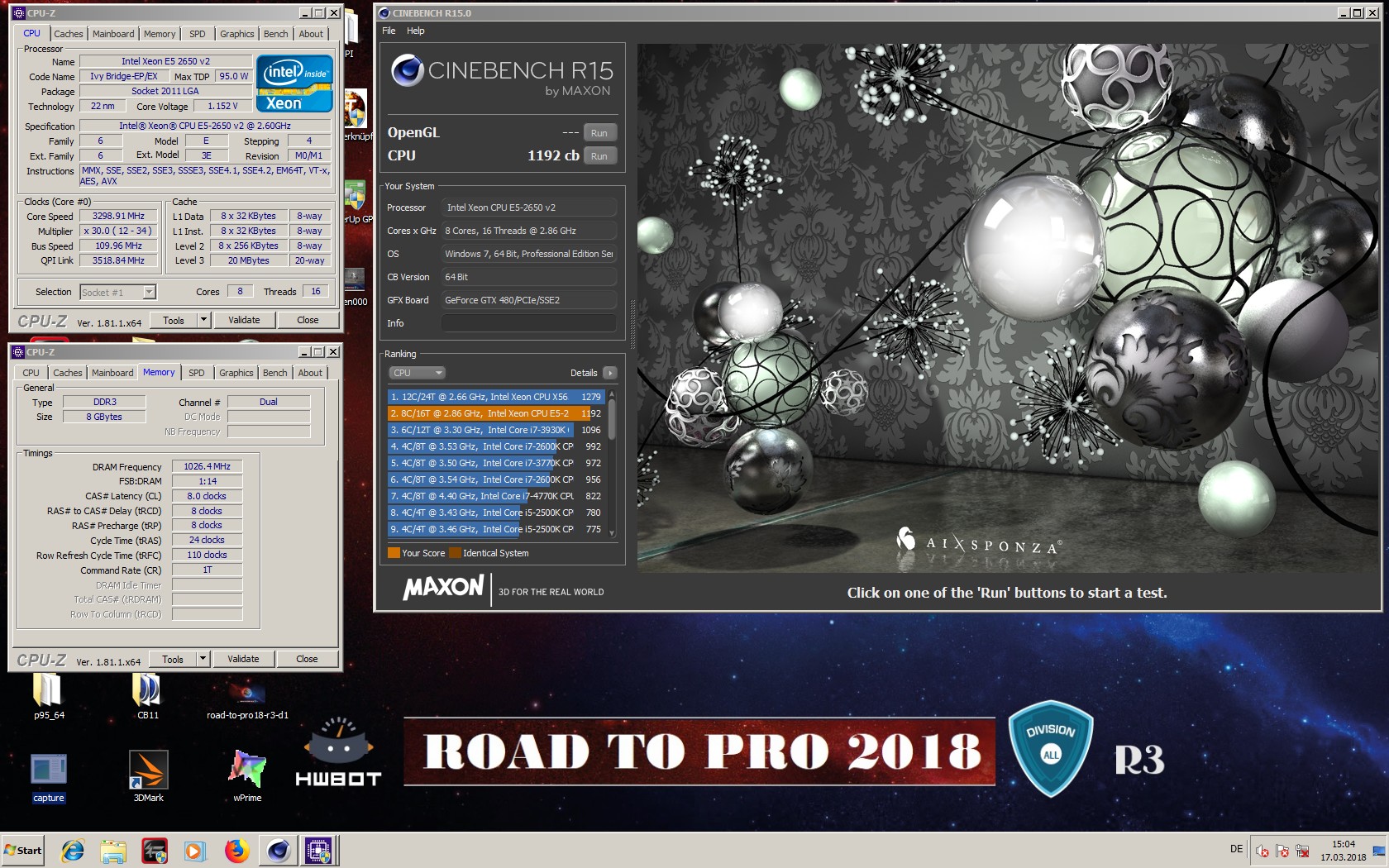Launch Firefox from the taskbar
The width and height of the screenshot is (1389, 868).
[236, 850]
